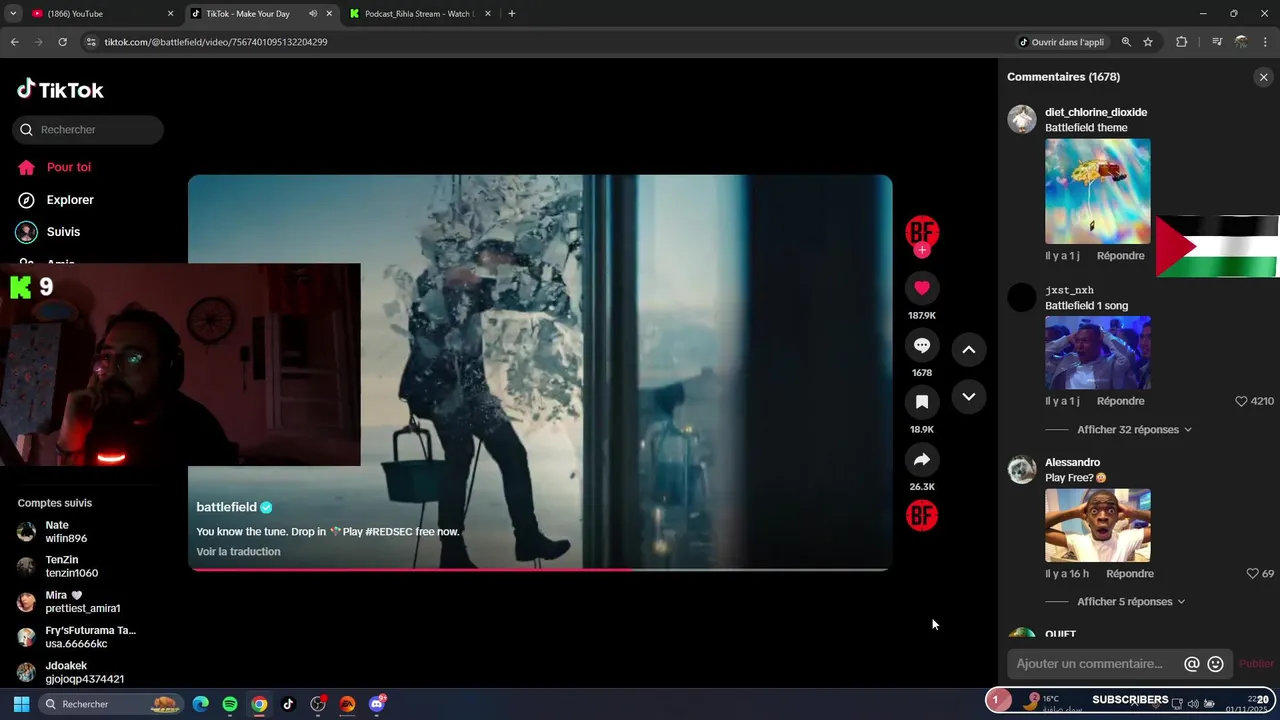The width and height of the screenshot is (1280, 720).
Task: Seek on the red video progress bar
Action: (x=540, y=569)
